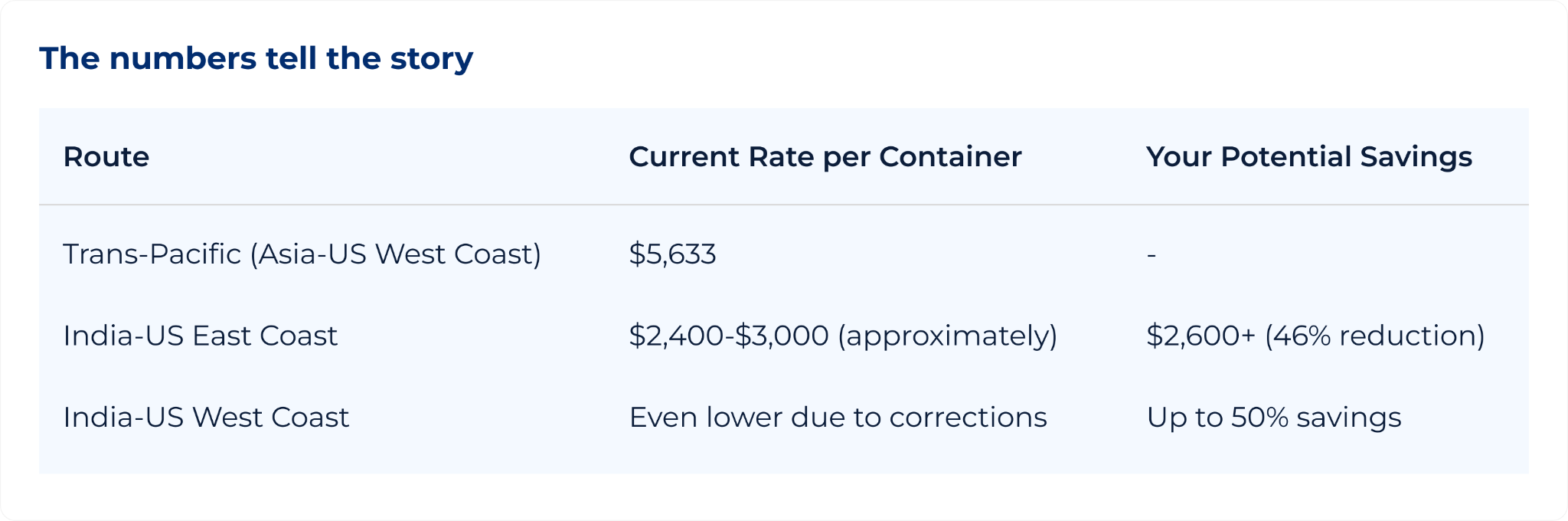Viewport: 1568px width, 521px height.
Task: Click '(46% reduction)' text in the savings column
Action: 1374,336
